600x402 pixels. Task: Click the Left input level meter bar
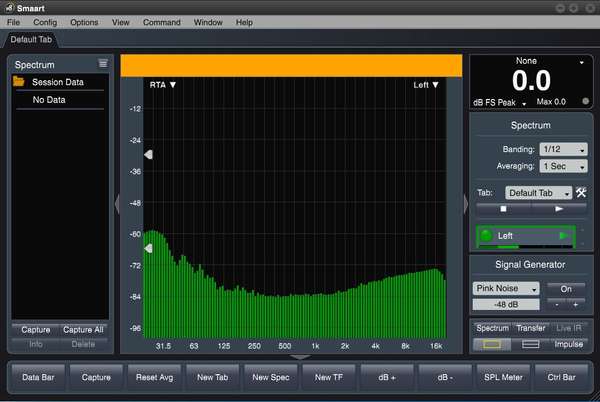526,247
